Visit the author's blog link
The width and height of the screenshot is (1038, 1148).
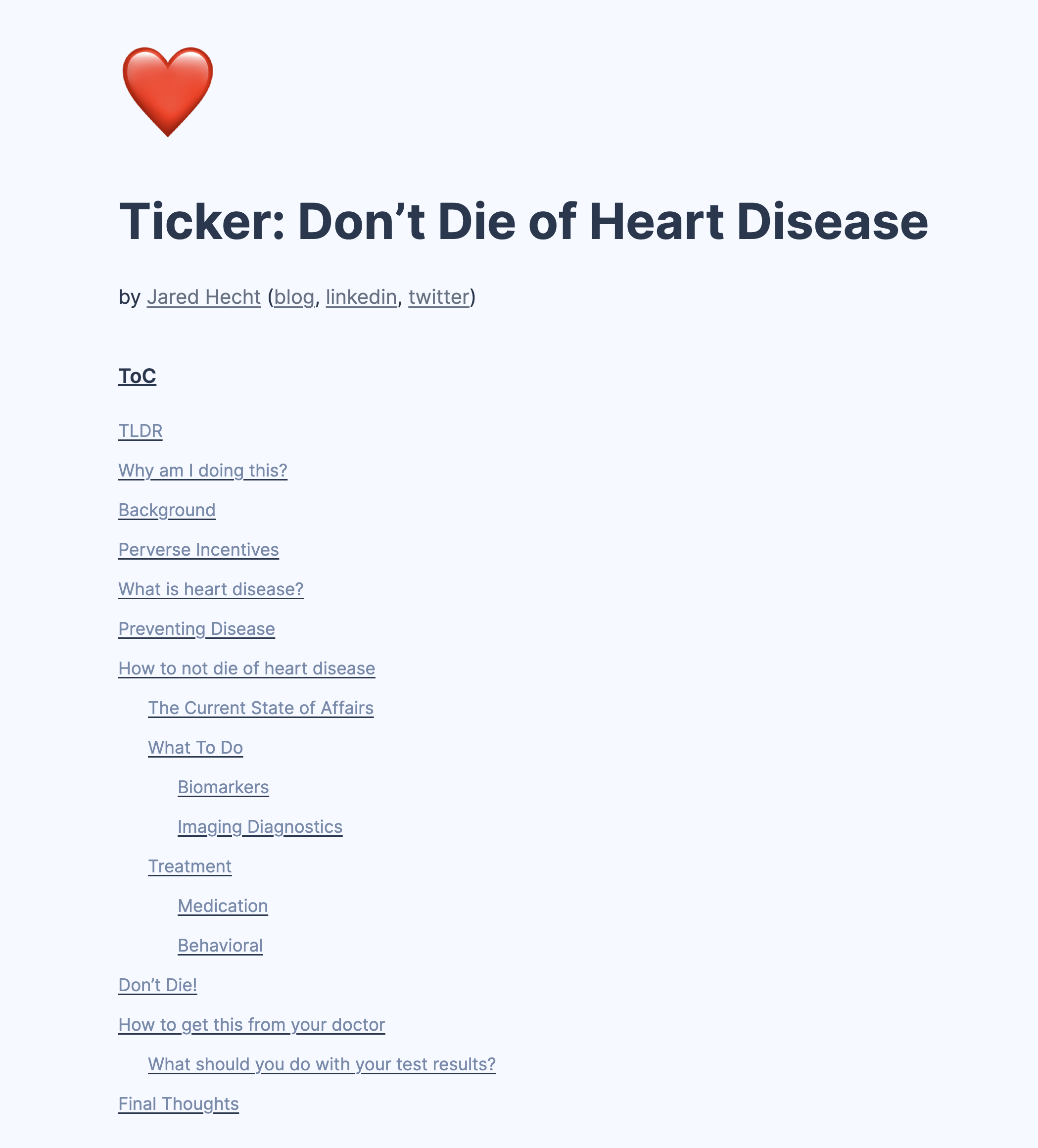pyautogui.click(x=294, y=297)
